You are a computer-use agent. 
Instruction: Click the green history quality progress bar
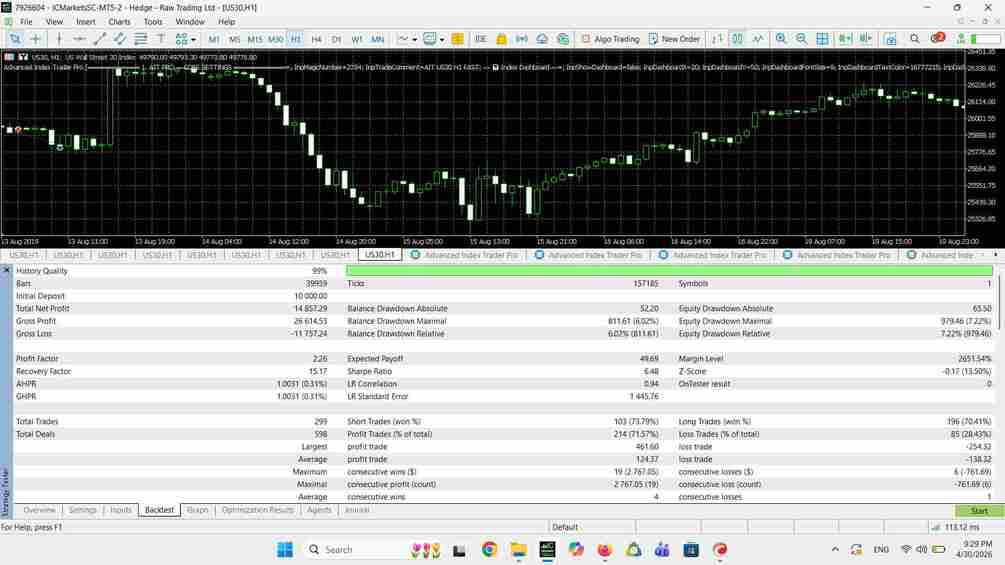(669, 271)
